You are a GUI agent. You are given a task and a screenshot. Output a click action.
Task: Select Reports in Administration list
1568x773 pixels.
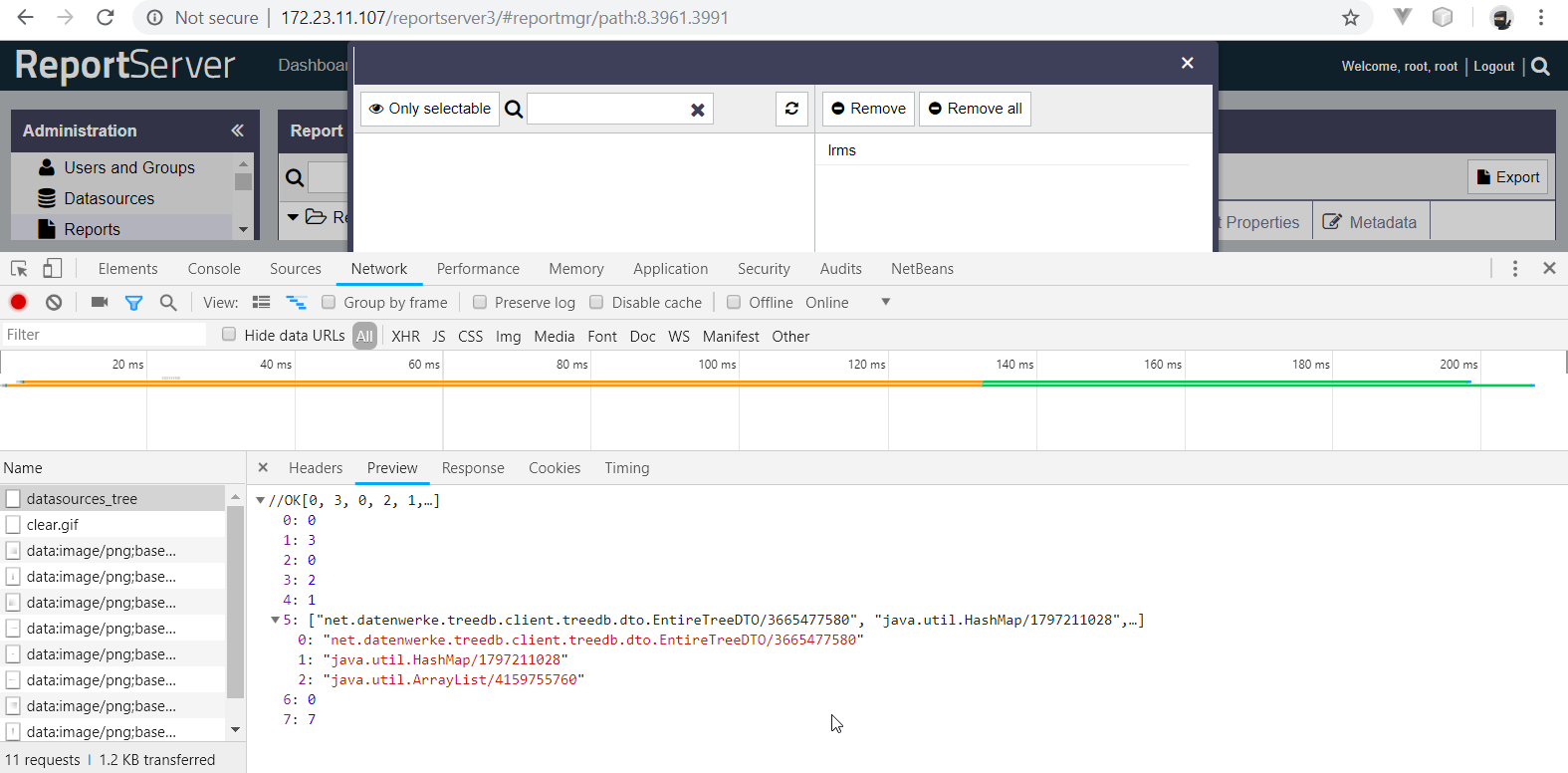121,229
